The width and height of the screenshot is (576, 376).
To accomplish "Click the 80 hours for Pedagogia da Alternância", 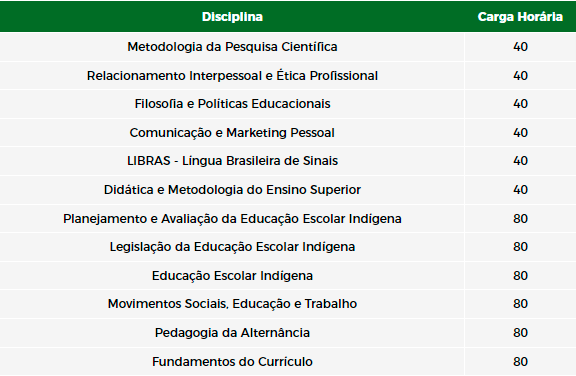I will tap(520, 333).
